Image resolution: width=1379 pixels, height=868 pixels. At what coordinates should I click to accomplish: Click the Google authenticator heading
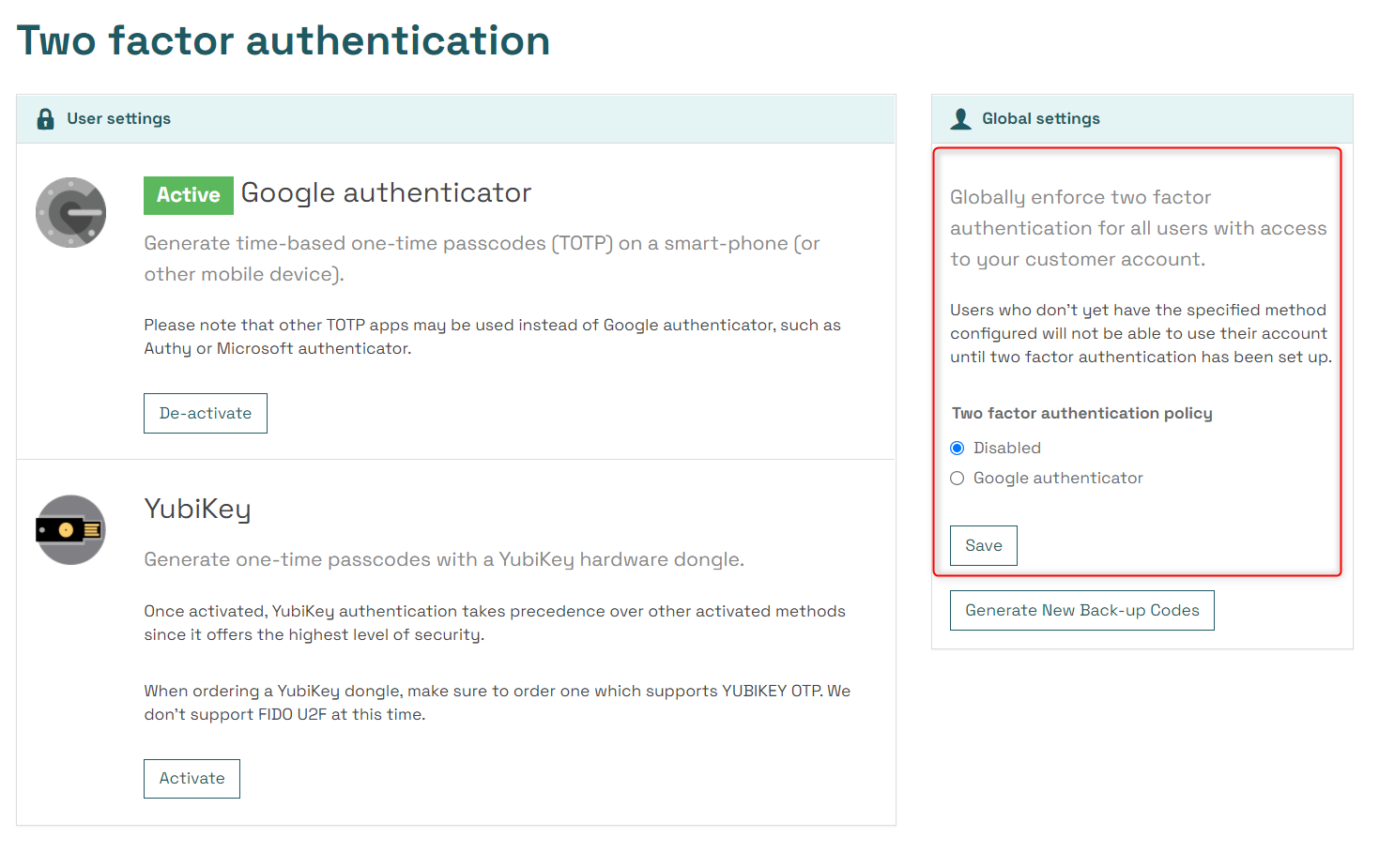point(386,193)
